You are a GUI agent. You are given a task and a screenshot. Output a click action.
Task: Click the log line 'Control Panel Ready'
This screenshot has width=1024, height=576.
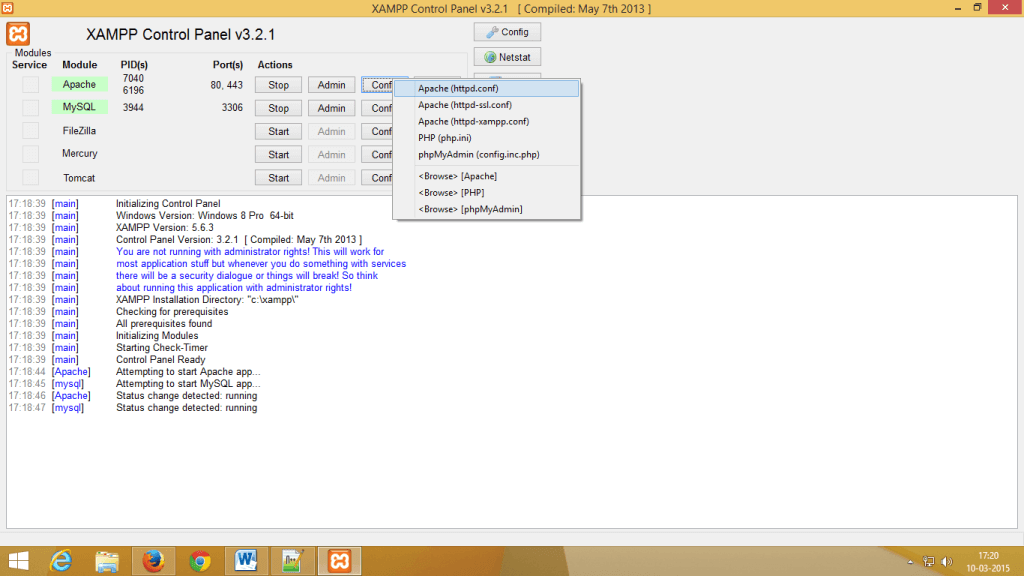coord(161,360)
